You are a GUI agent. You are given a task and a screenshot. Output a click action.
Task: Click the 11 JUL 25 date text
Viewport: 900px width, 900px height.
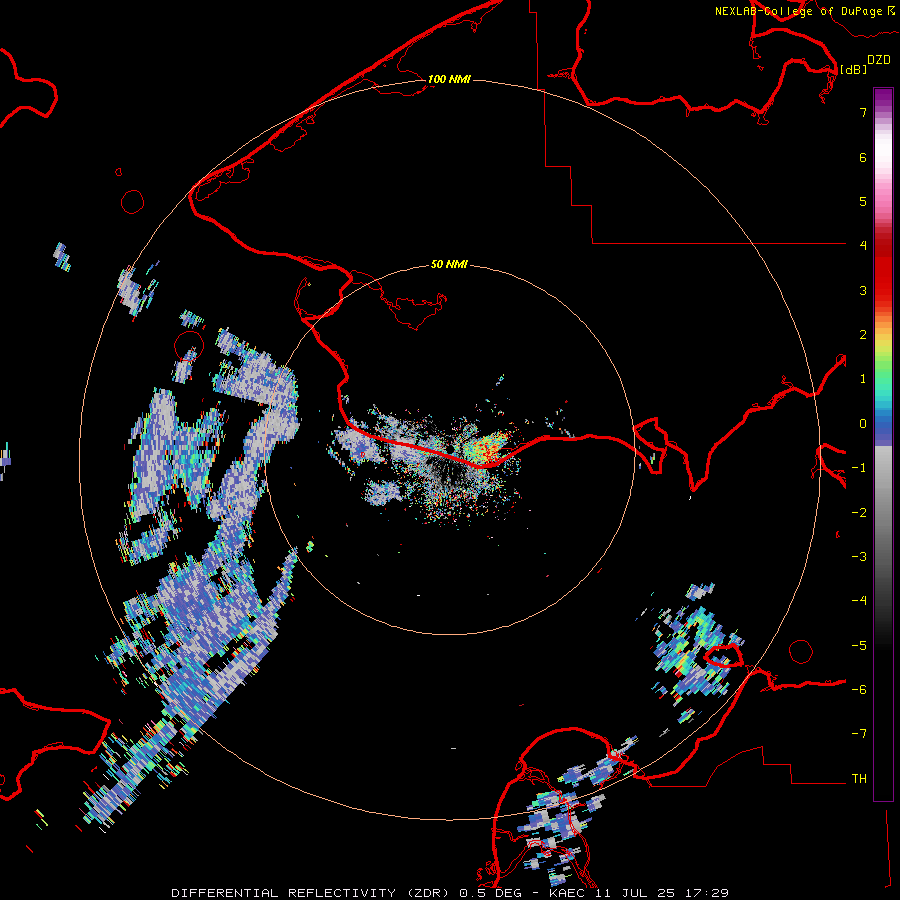[637, 893]
